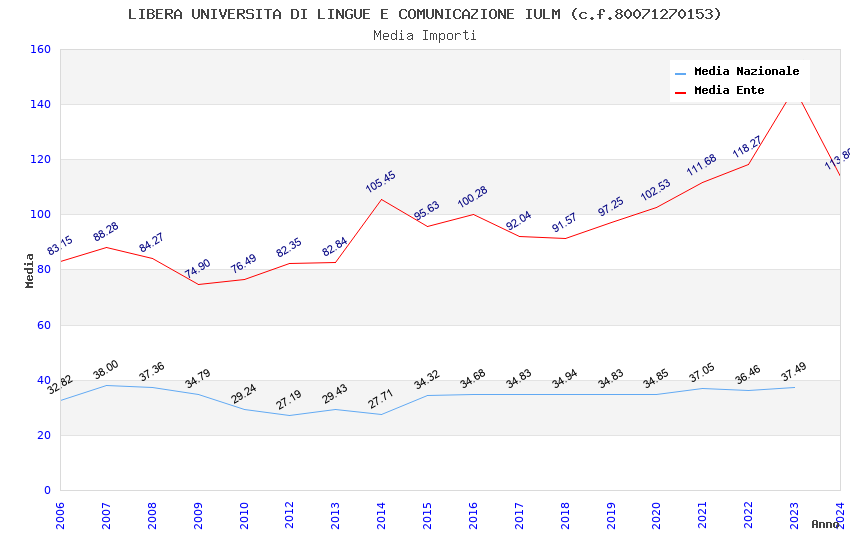
Task: Click the 118.27 data label
Action: pos(748,147)
